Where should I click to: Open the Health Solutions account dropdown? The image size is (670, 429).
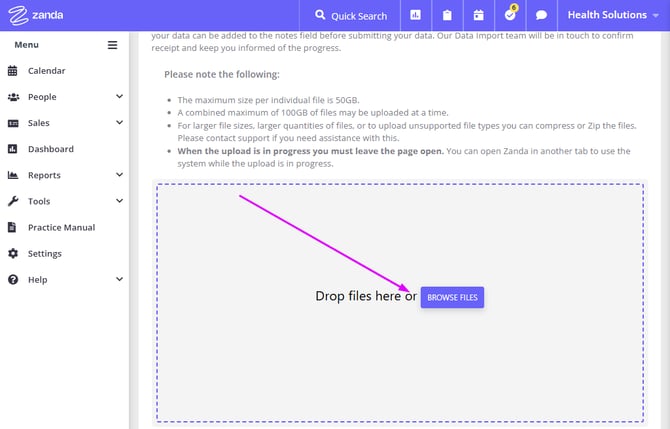(614, 15)
